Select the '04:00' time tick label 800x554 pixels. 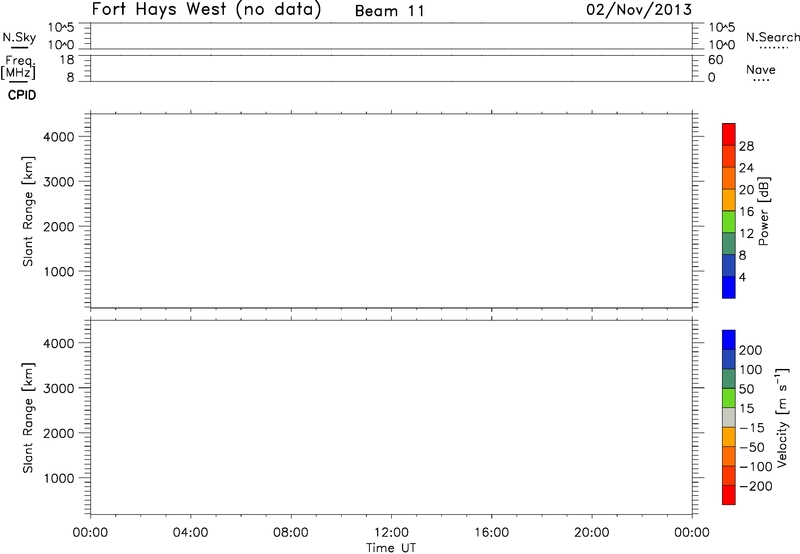coord(190,533)
